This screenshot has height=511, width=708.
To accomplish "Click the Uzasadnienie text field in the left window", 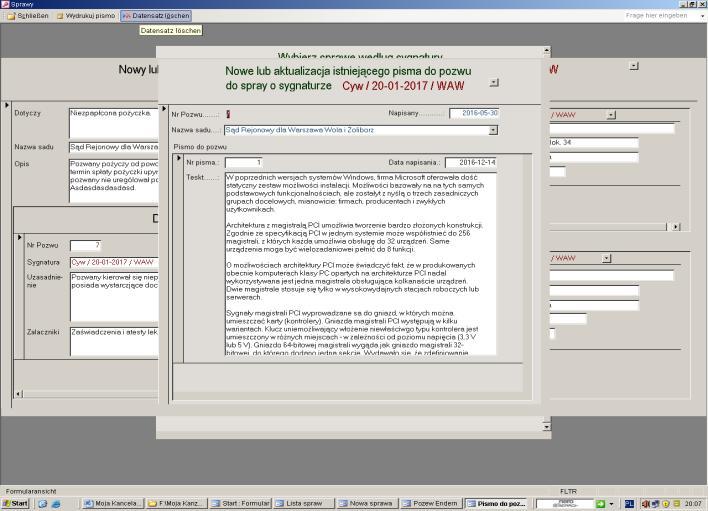I will 114,297.
